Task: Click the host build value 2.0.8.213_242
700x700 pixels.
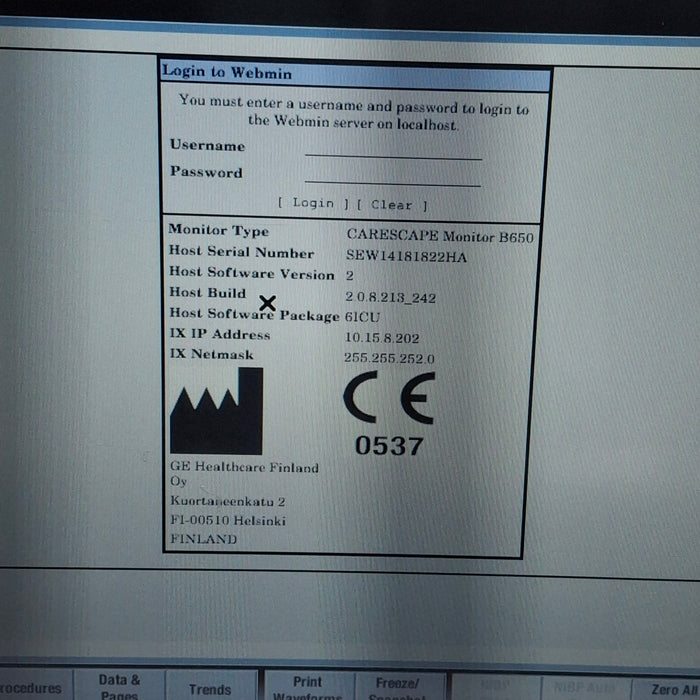Action: (390, 297)
